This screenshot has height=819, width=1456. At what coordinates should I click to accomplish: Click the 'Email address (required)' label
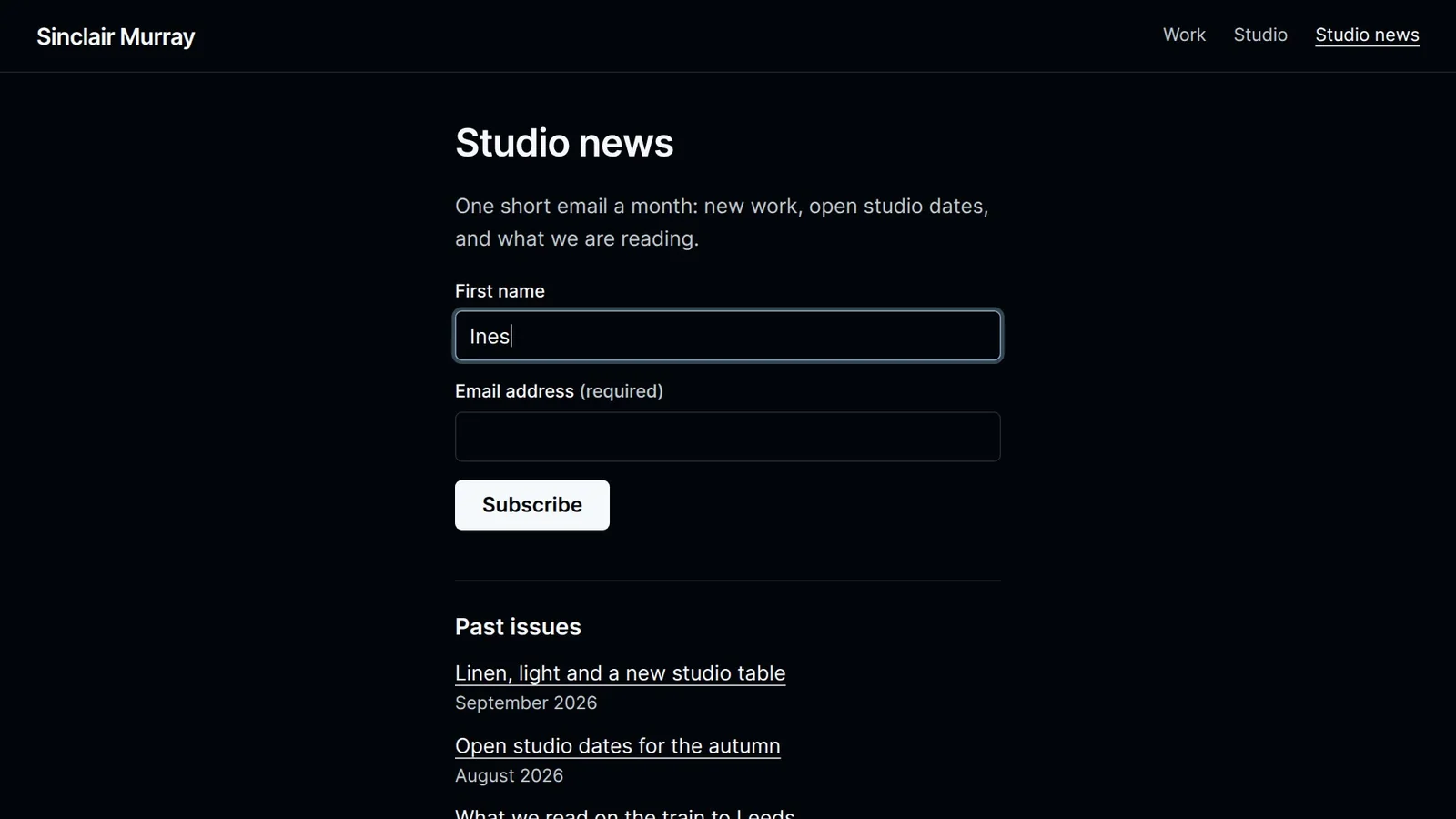[559, 391]
